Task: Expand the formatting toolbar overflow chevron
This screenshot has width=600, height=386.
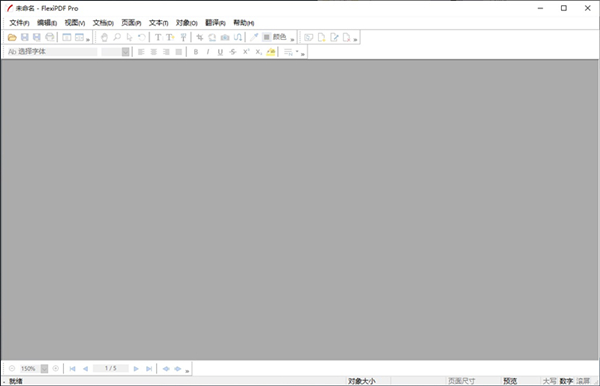Action: pyautogui.click(x=303, y=54)
